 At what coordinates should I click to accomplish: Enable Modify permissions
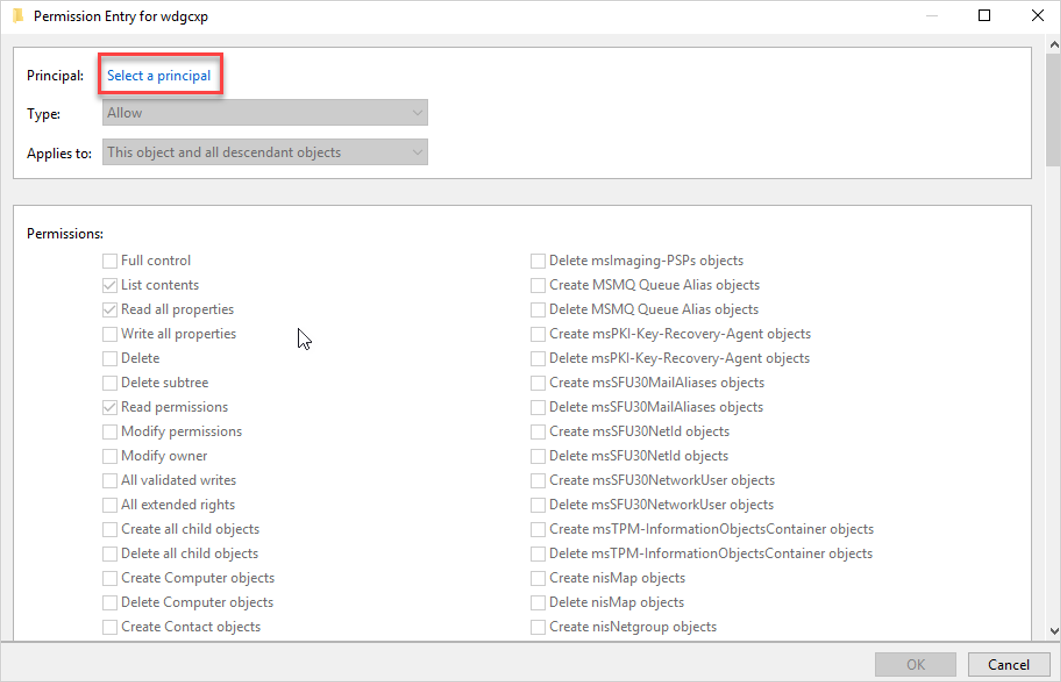pos(109,431)
